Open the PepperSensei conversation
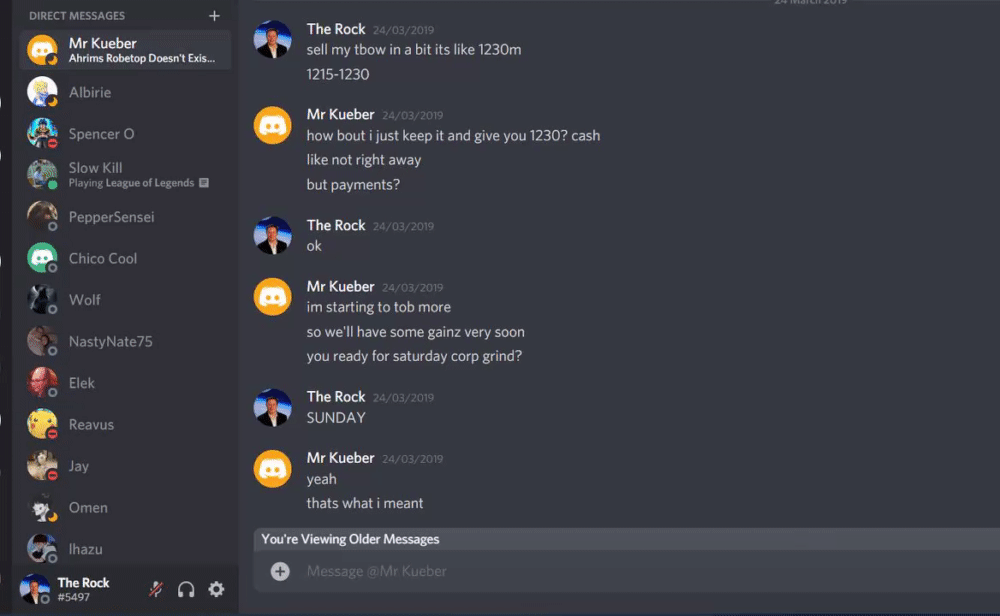 125,217
